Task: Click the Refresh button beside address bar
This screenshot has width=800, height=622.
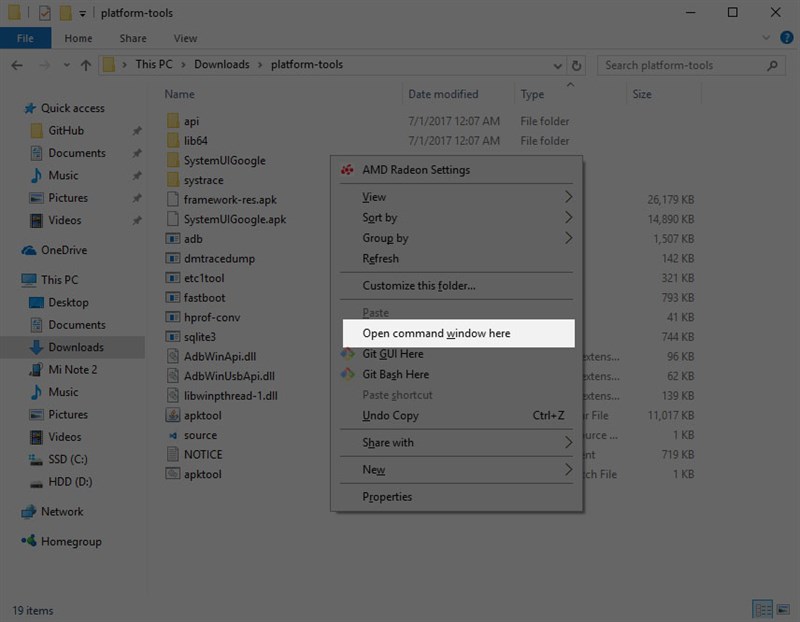Action: 576,65
